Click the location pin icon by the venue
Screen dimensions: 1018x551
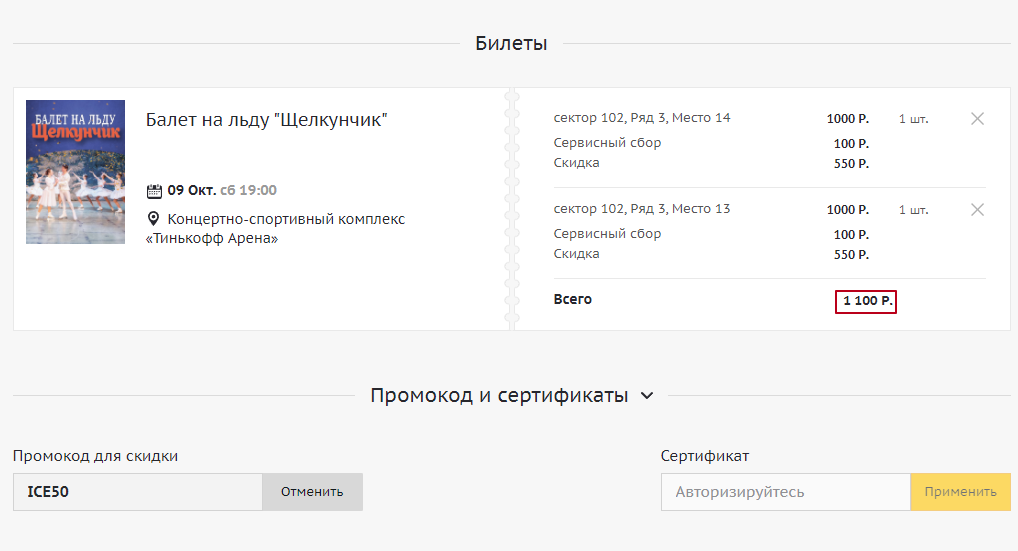154,219
